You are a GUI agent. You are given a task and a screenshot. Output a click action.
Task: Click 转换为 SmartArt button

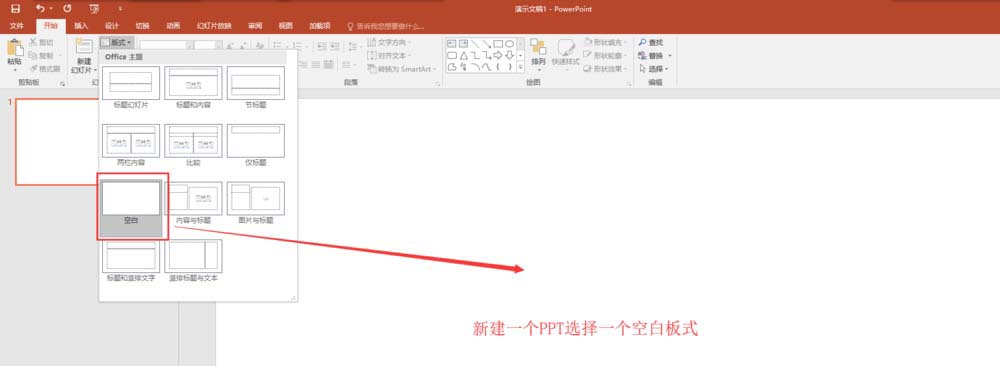401,69
